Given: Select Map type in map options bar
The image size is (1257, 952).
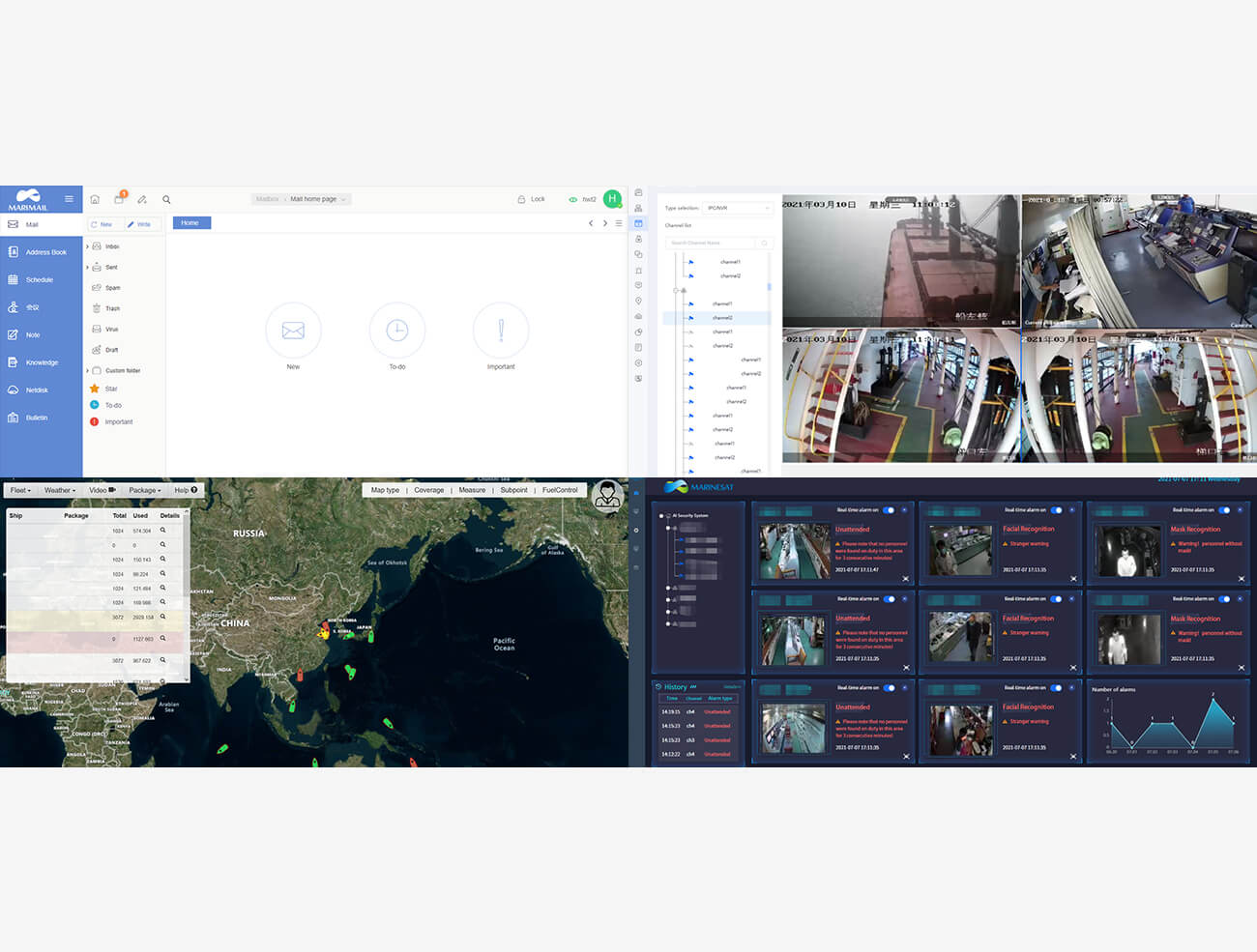Looking at the screenshot, I should click(385, 490).
